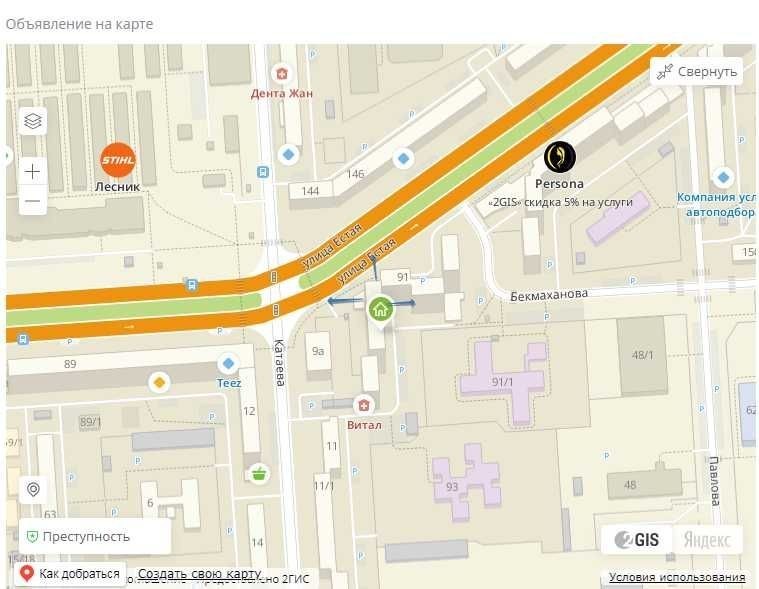Select the green house listing marker
The width and height of the screenshot is (759, 589).
(x=380, y=309)
